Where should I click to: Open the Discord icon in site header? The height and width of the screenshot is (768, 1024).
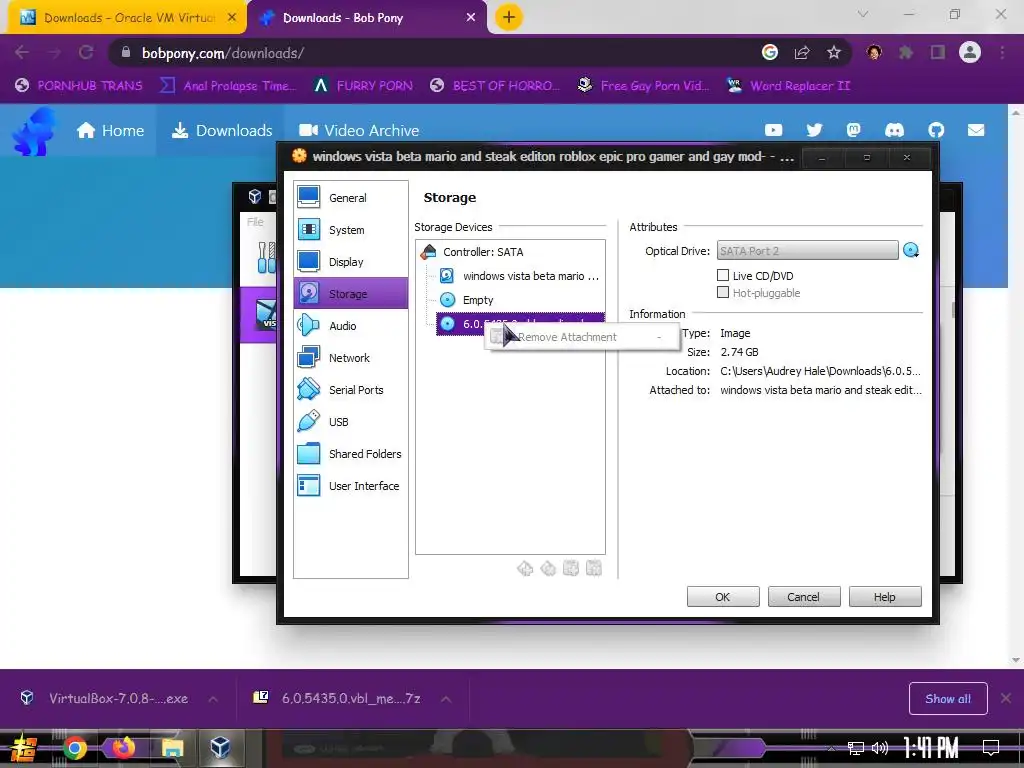click(895, 131)
